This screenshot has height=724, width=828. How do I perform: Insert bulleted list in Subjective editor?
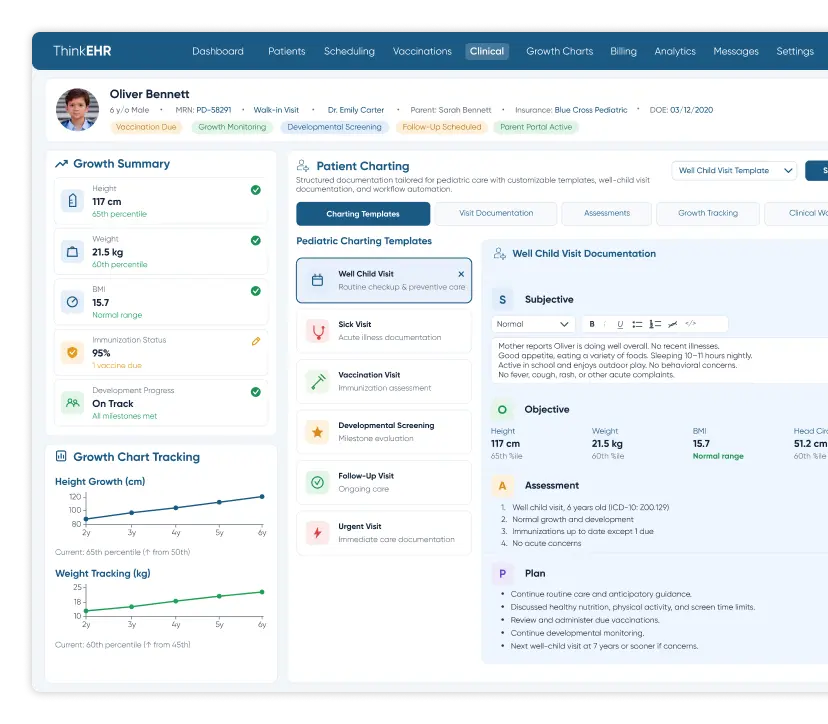(x=637, y=324)
